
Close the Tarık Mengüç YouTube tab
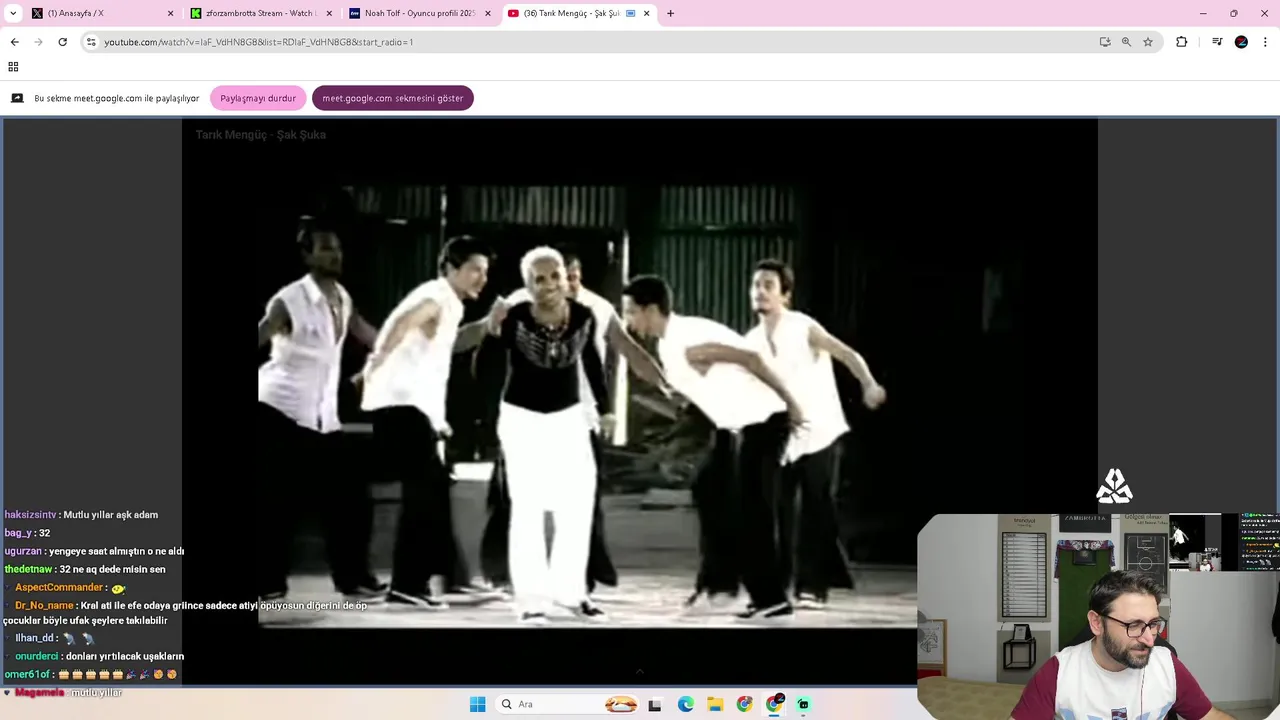tap(647, 13)
